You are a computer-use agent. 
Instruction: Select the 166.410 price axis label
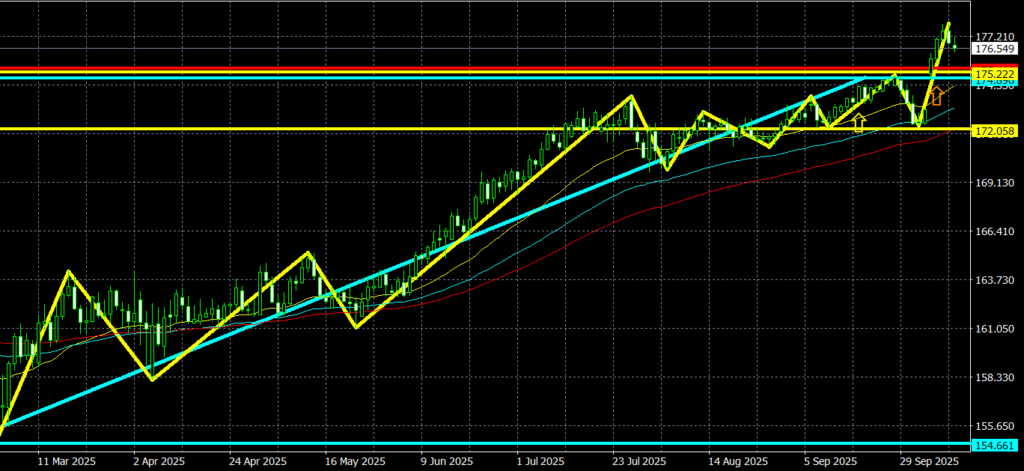(x=995, y=232)
